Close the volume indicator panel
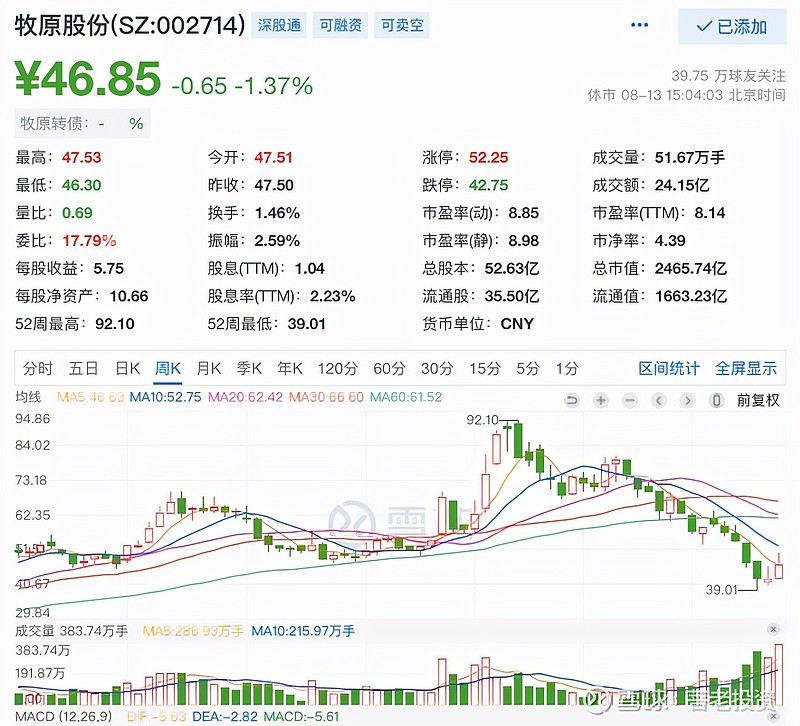 click(x=773, y=630)
